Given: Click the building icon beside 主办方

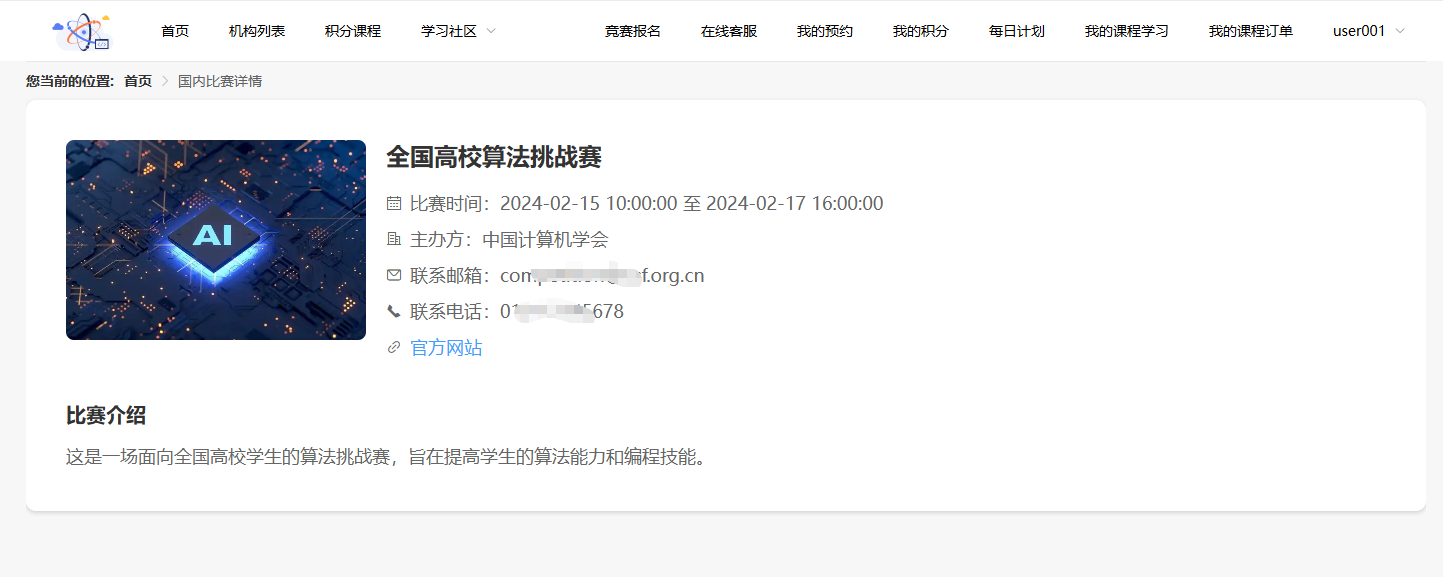Looking at the screenshot, I should tap(394, 240).
